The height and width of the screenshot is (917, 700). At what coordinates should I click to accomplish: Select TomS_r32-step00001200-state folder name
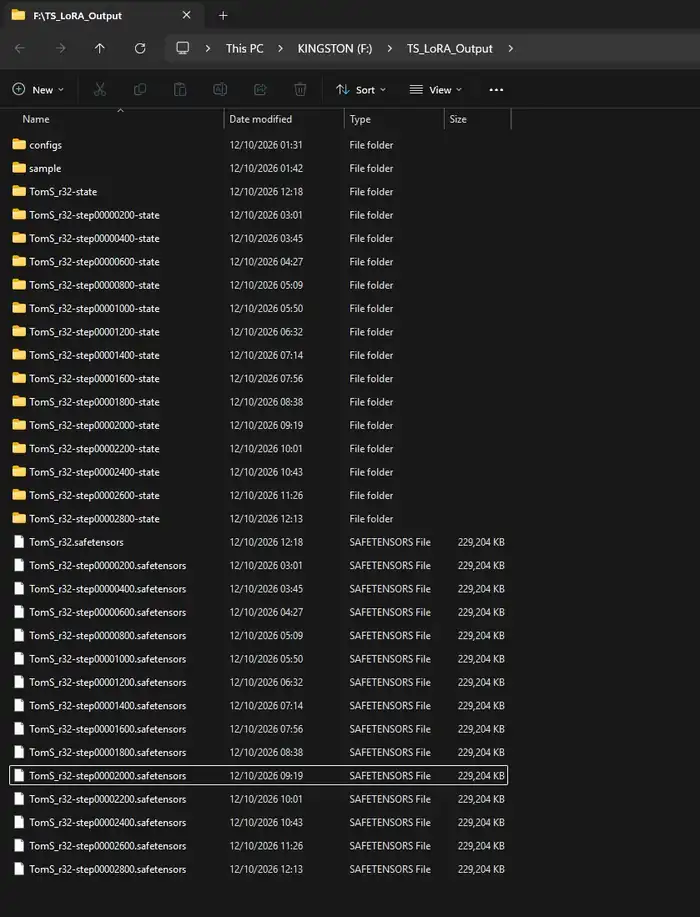[x=94, y=332]
